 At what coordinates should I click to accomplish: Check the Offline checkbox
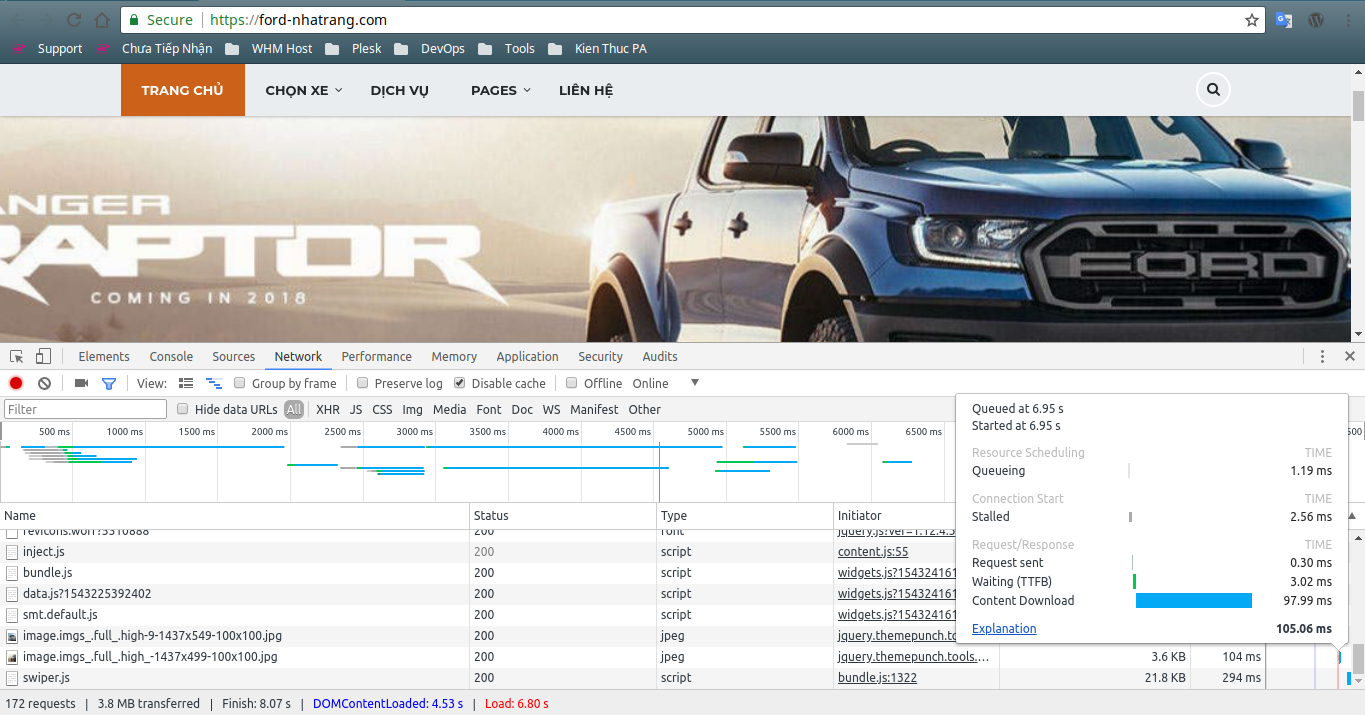coord(572,383)
